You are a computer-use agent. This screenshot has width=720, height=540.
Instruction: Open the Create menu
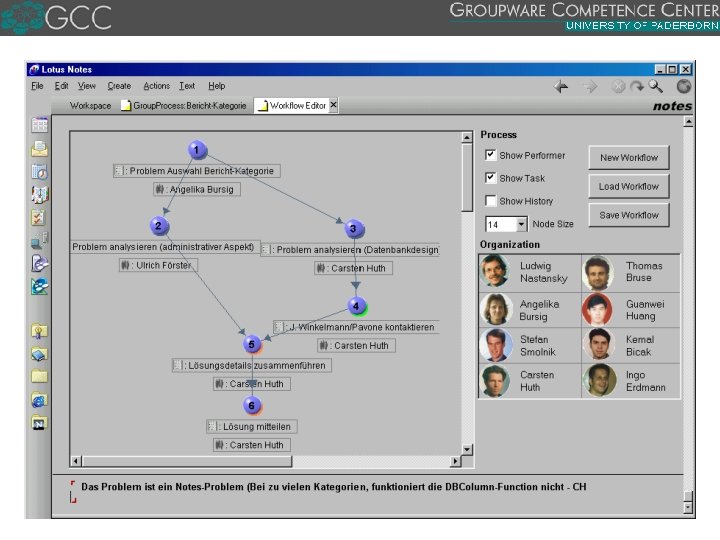point(119,86)
